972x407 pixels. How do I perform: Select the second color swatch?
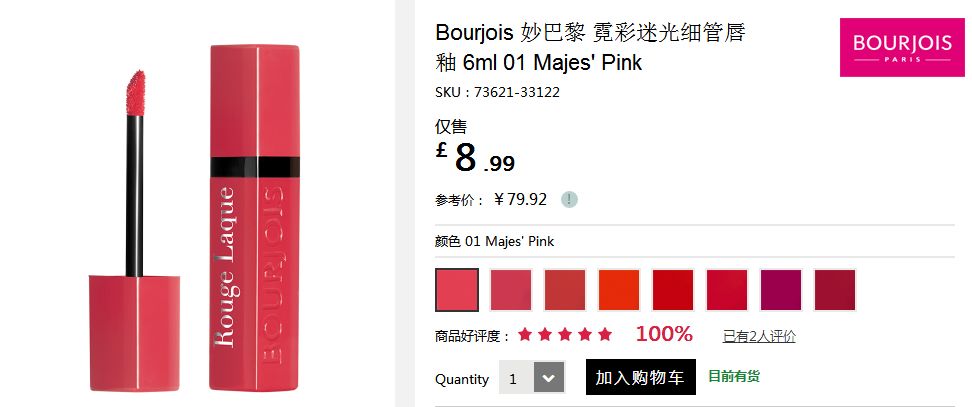pos(511,290)
